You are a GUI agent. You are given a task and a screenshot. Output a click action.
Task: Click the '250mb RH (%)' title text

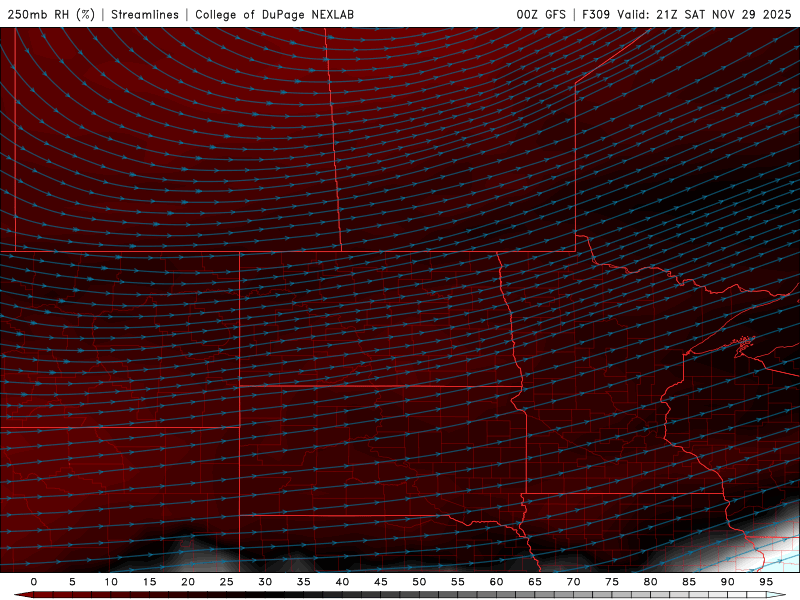tap(52, 14)
